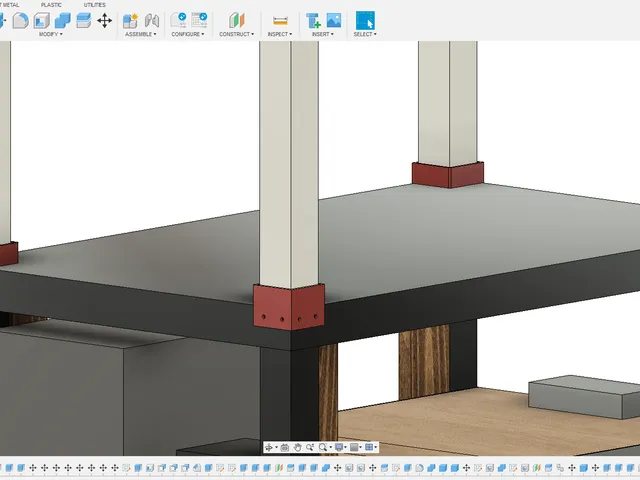
Task: Pick the Move/Copy arrows tool
Action: [104, 20]
